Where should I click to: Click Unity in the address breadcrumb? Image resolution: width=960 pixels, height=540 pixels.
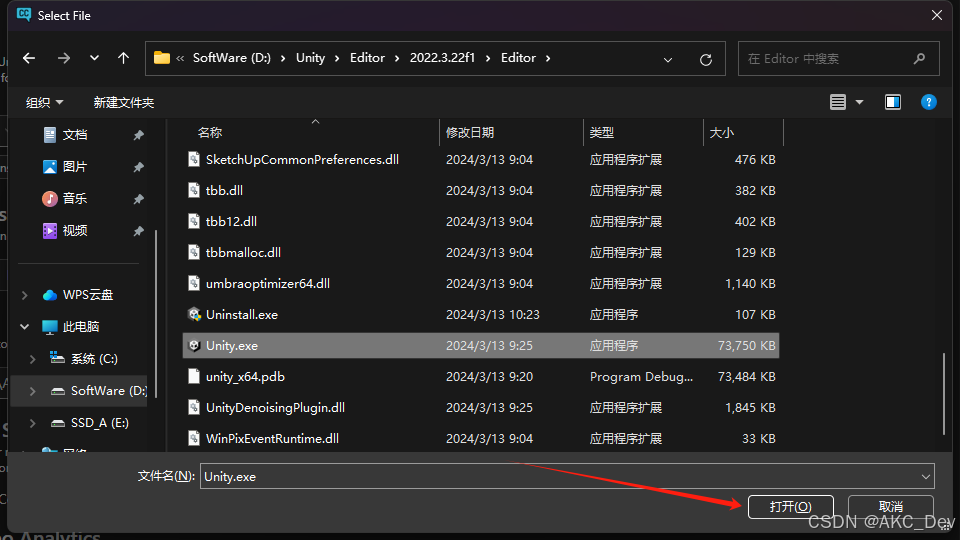310,58
